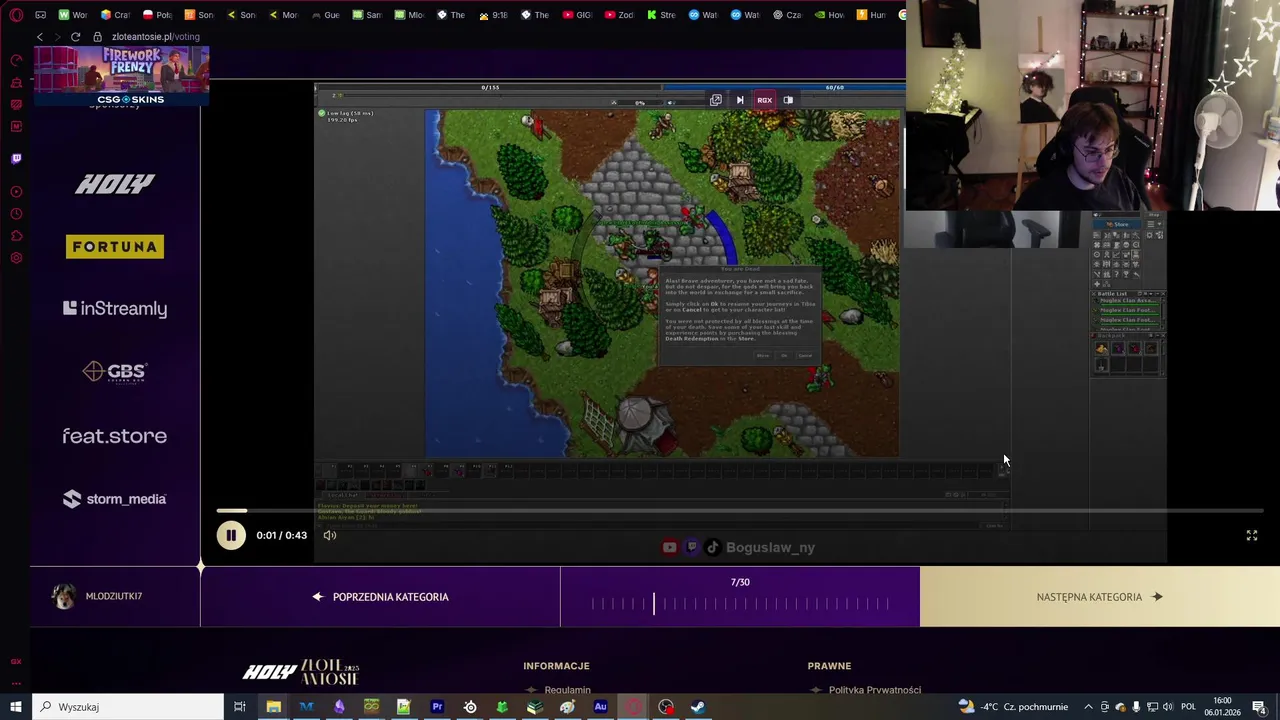Open the inStreamly sponsor logo
Screen dimensions: 1280x720
[x=115, y=309]
